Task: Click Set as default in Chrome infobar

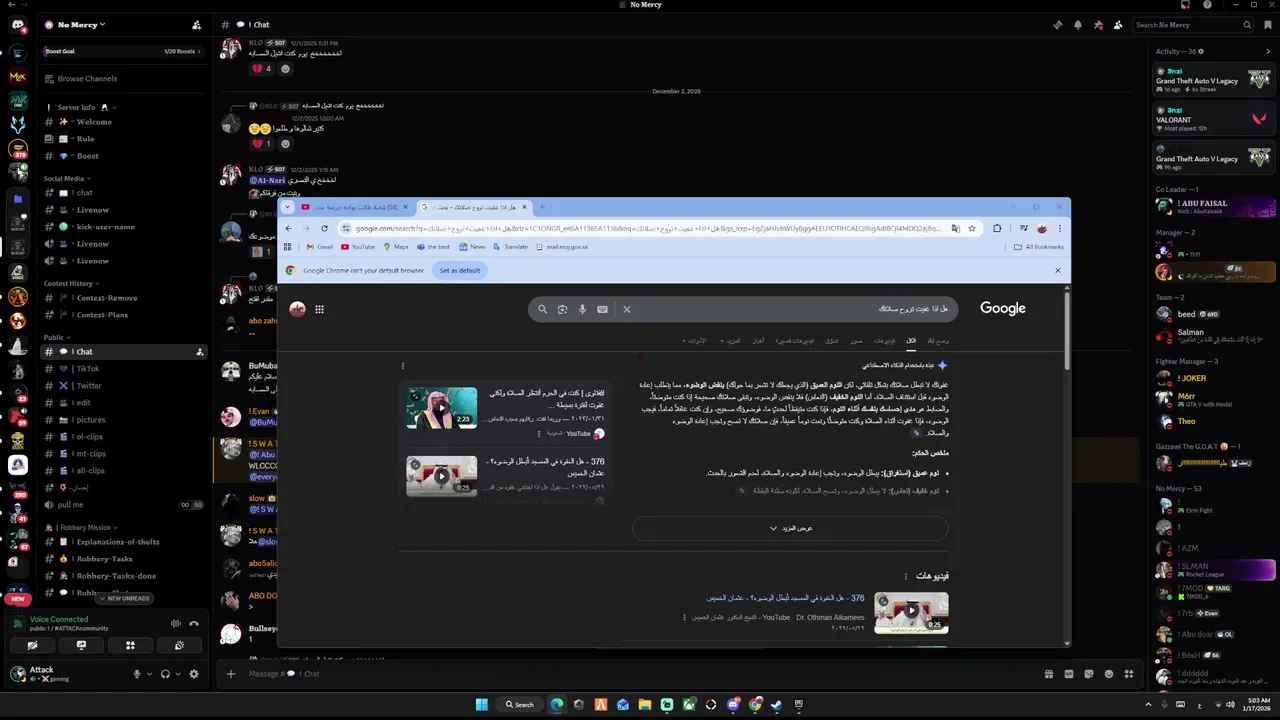Action: tap(460, 270)
